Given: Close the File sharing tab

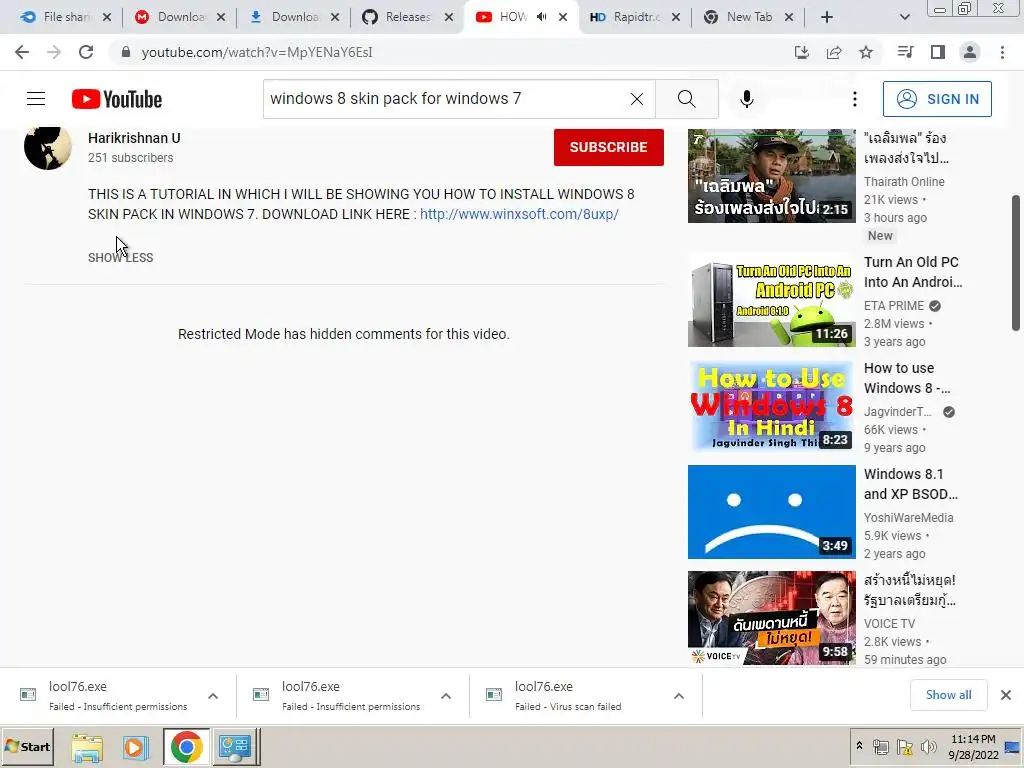Looking at the screenshot, I should click(x=107, y=18).
